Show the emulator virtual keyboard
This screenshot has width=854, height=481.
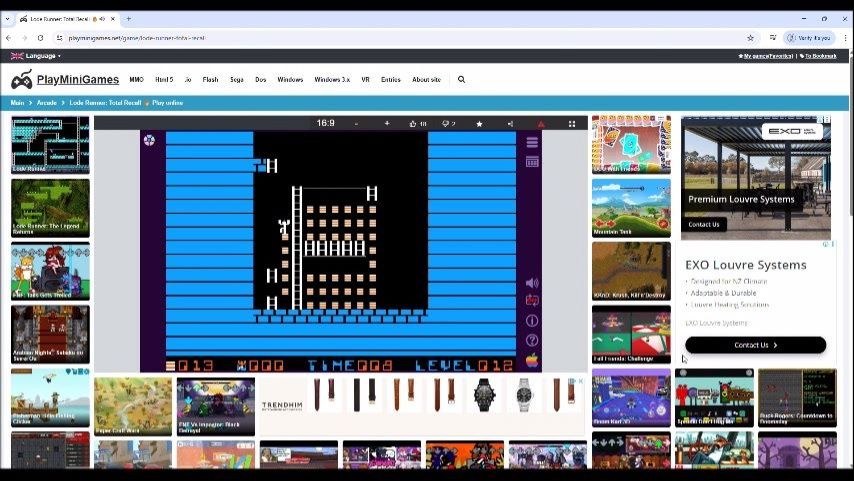(532, 162)
